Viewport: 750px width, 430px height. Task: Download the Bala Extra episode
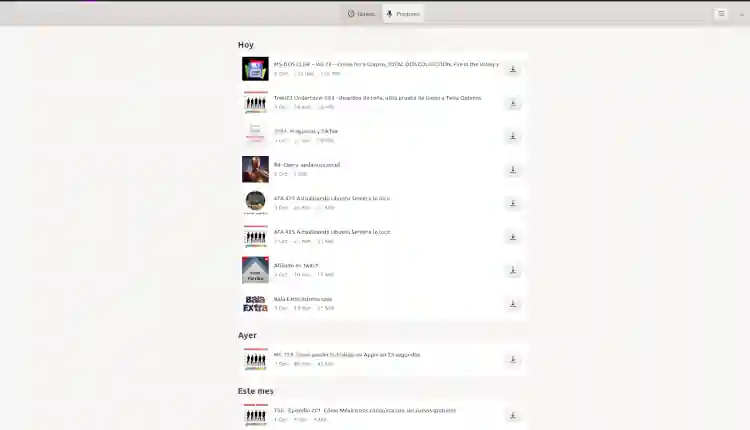[513, 304]
